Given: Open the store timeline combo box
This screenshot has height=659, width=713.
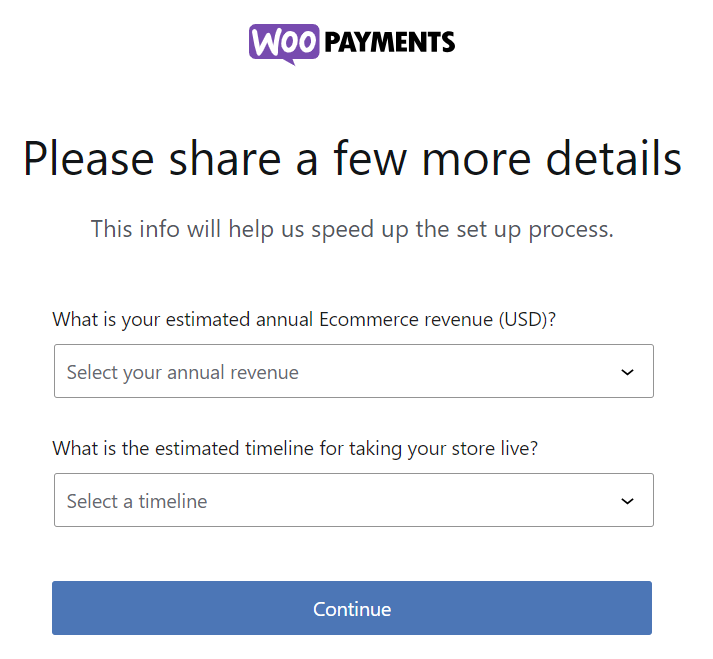Looking at the screenshot, I should pos(353,500).
